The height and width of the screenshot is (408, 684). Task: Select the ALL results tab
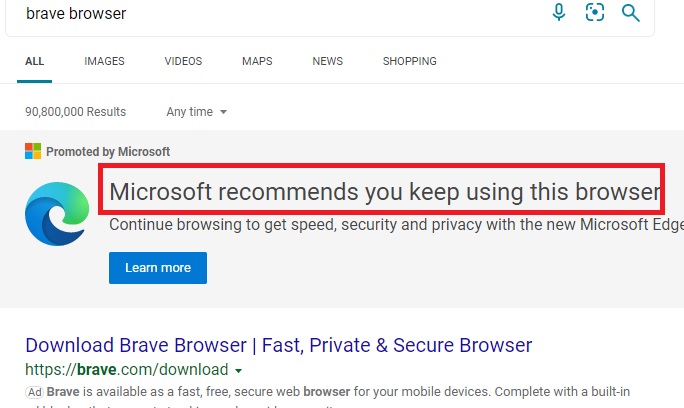click(35, 61)
